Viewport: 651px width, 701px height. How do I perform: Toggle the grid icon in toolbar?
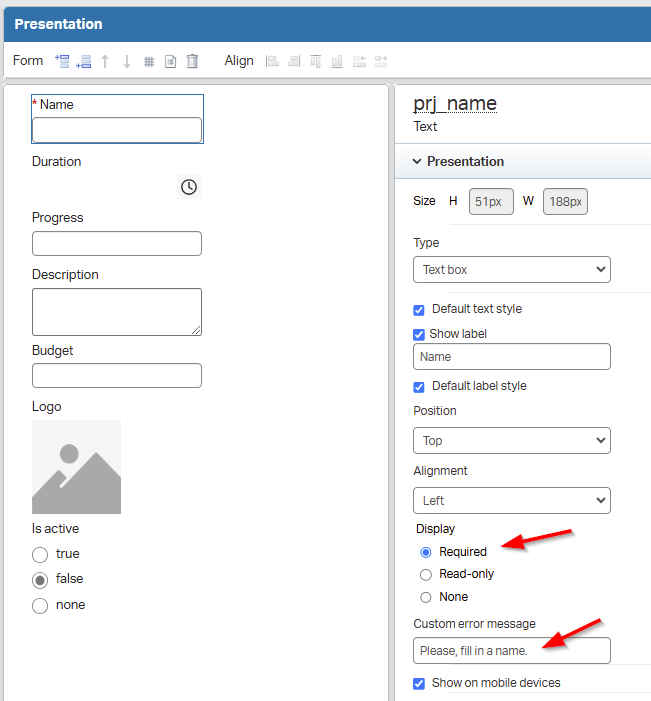point(149,61)
